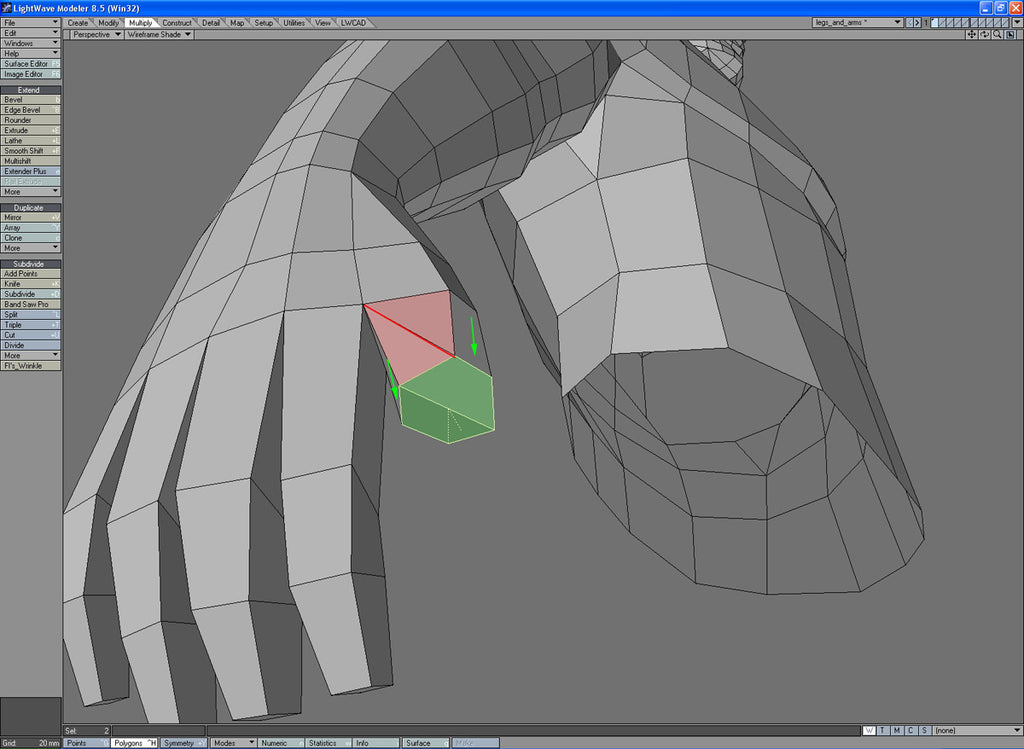Select the first layer slot

pyautogui.click(x=936, y=22)
